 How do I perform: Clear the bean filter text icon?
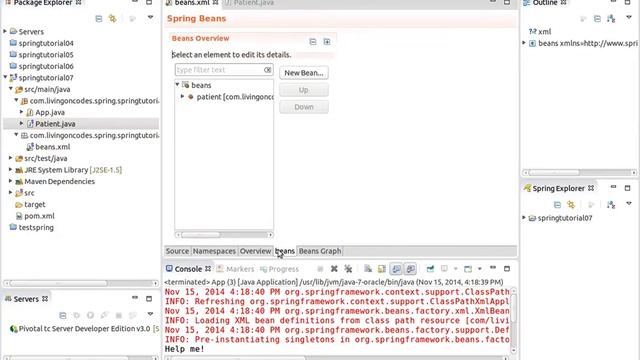tap(267, 70)
